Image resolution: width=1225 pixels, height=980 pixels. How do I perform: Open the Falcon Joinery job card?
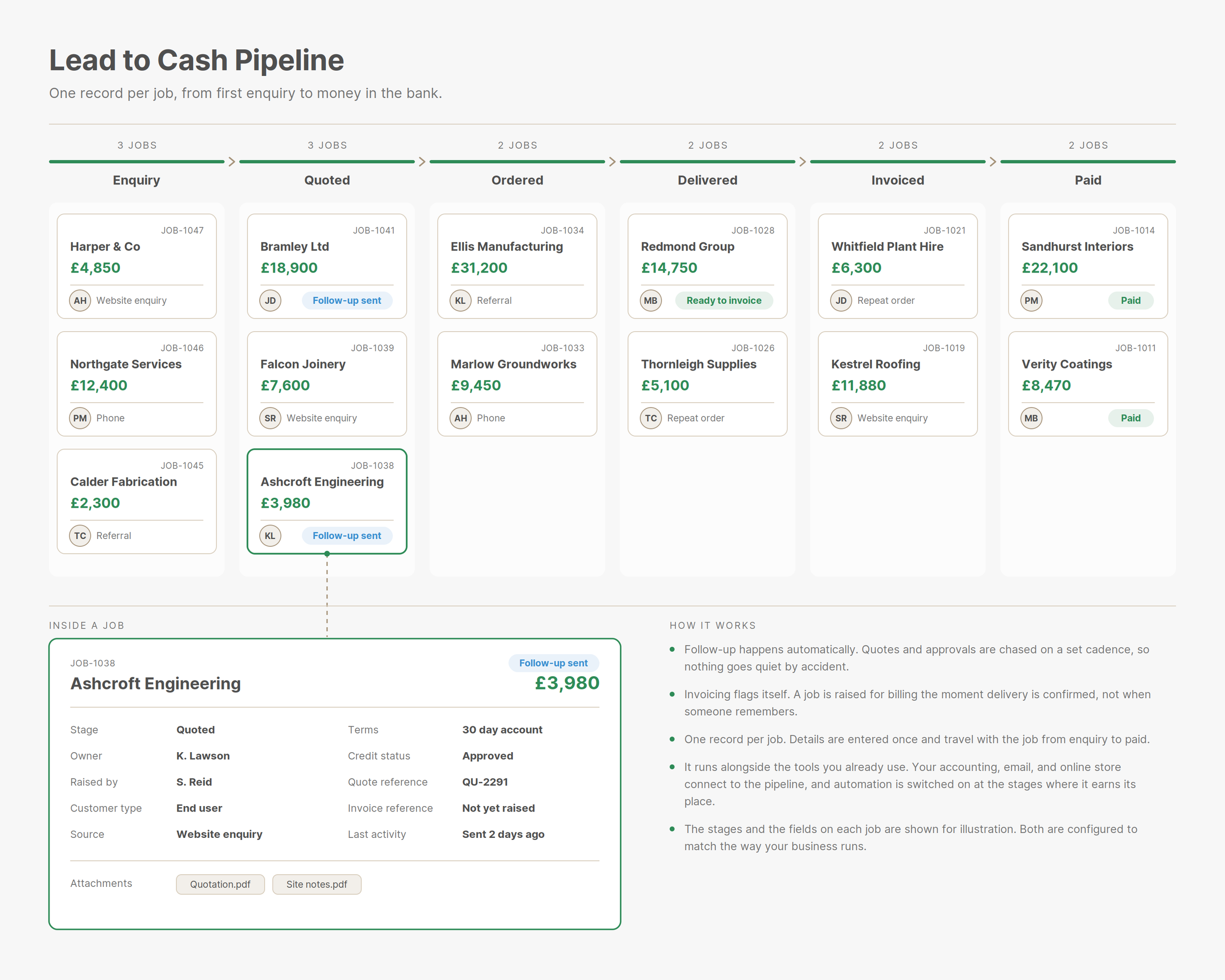(x=327, y=384)
